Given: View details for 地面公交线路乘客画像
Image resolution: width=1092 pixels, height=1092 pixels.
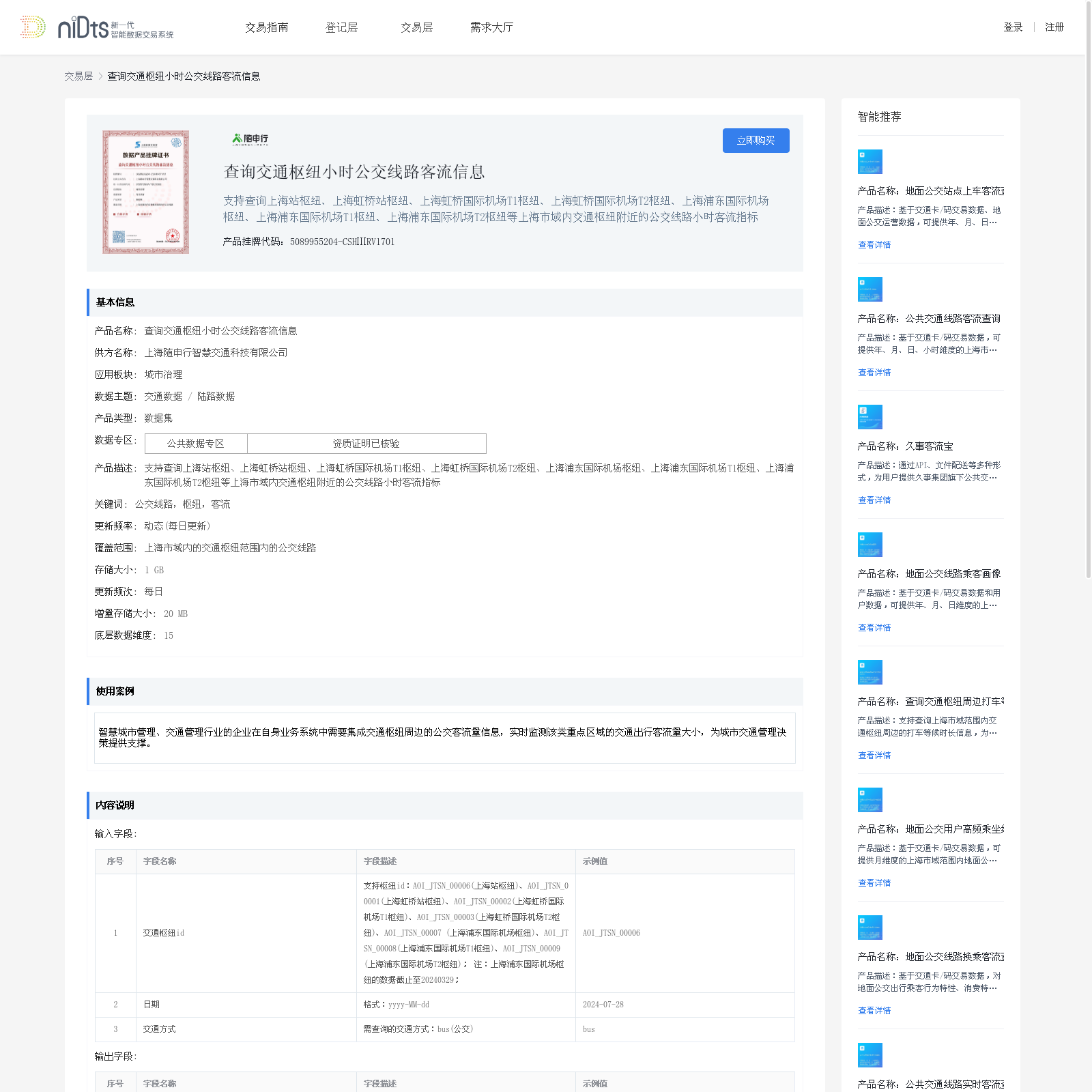Looking at the screenshot, I should (x=874, y=628).
